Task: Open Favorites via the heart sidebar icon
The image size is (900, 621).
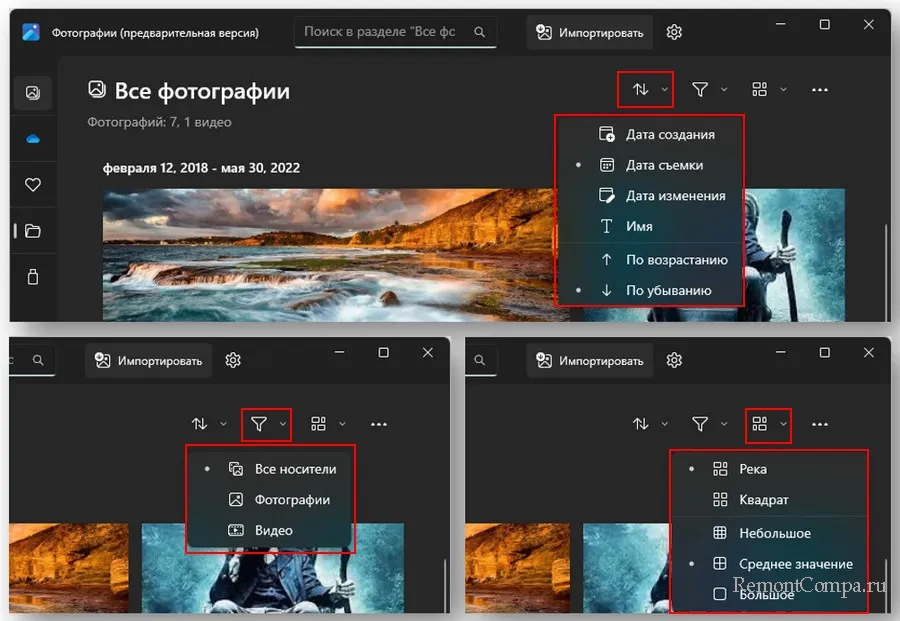Action: click(33, 185)
